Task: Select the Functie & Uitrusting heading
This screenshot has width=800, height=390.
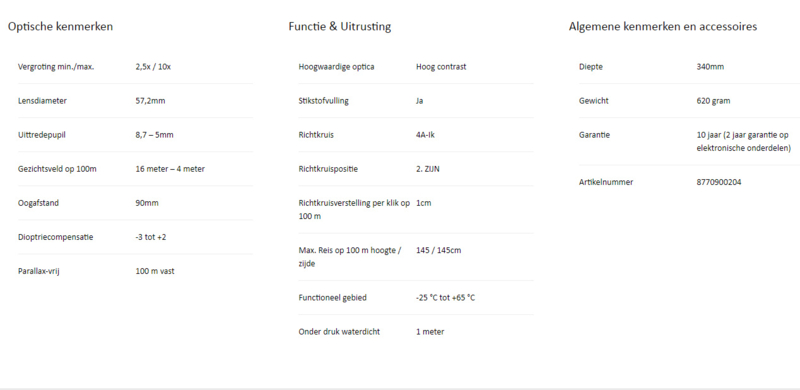Action: tap(340, 27)
